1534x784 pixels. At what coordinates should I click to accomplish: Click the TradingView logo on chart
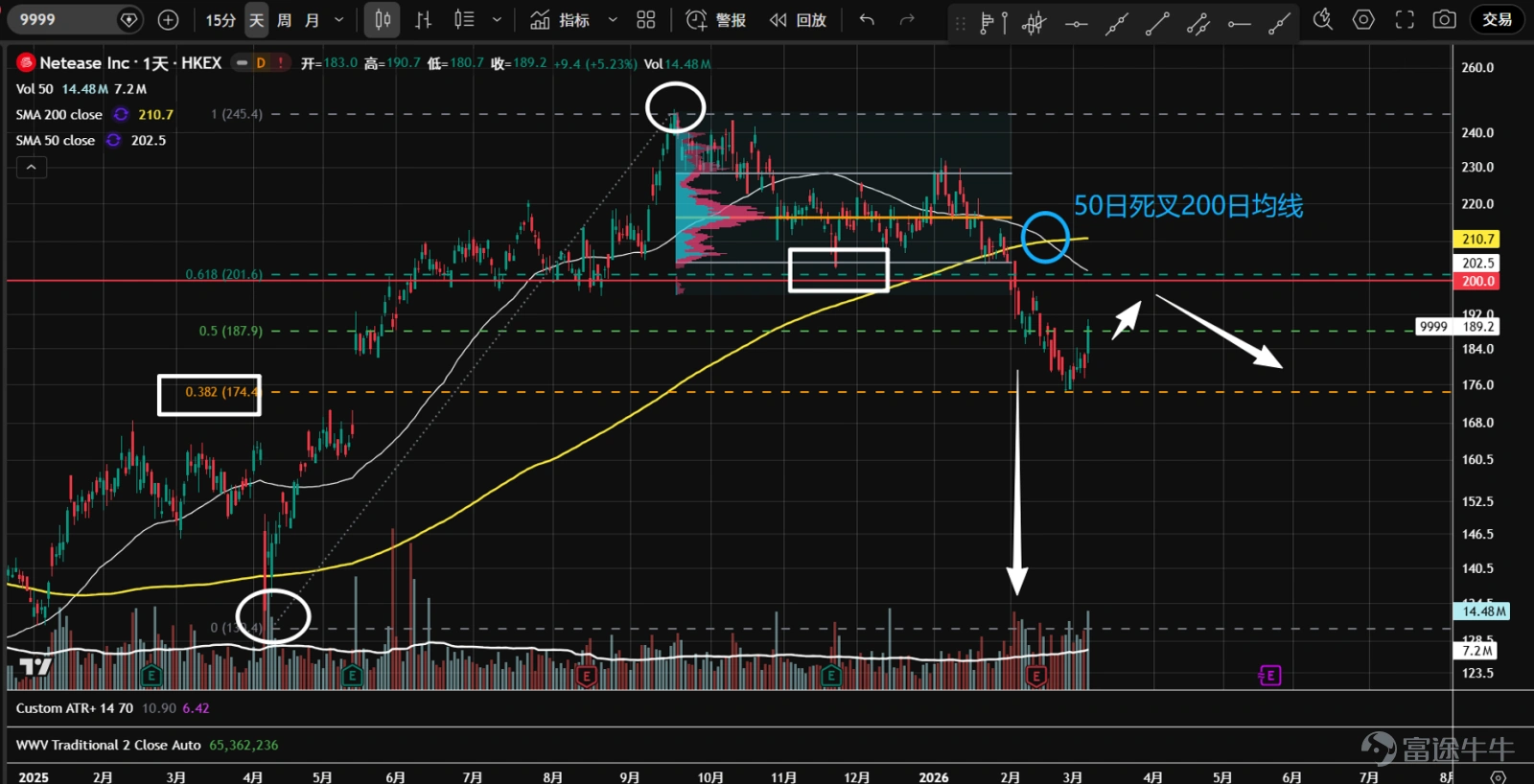(35, 666)
